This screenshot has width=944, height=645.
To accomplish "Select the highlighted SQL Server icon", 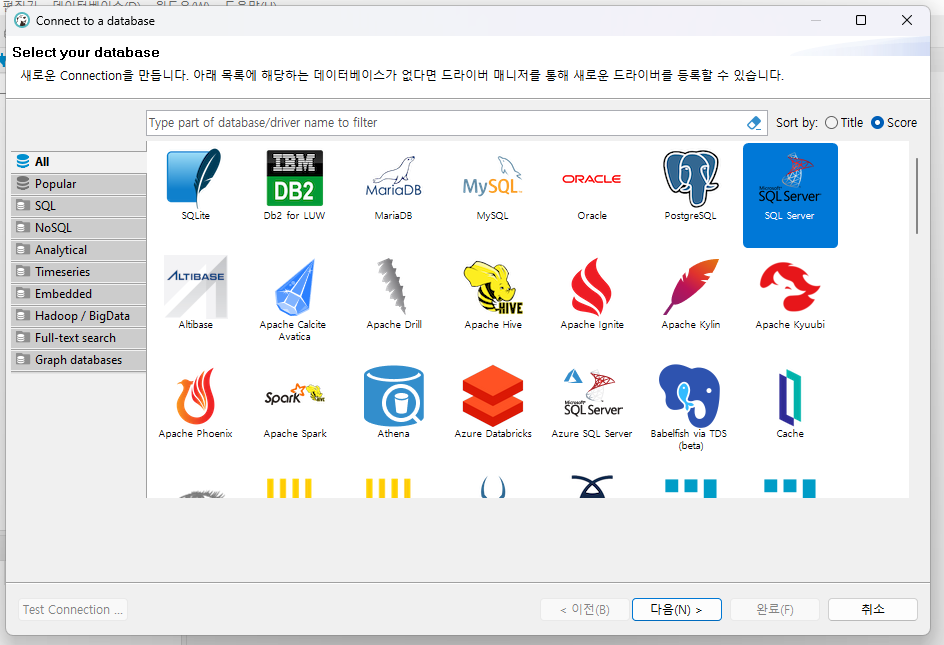I will pyautogui.click(x=790, y=195).
